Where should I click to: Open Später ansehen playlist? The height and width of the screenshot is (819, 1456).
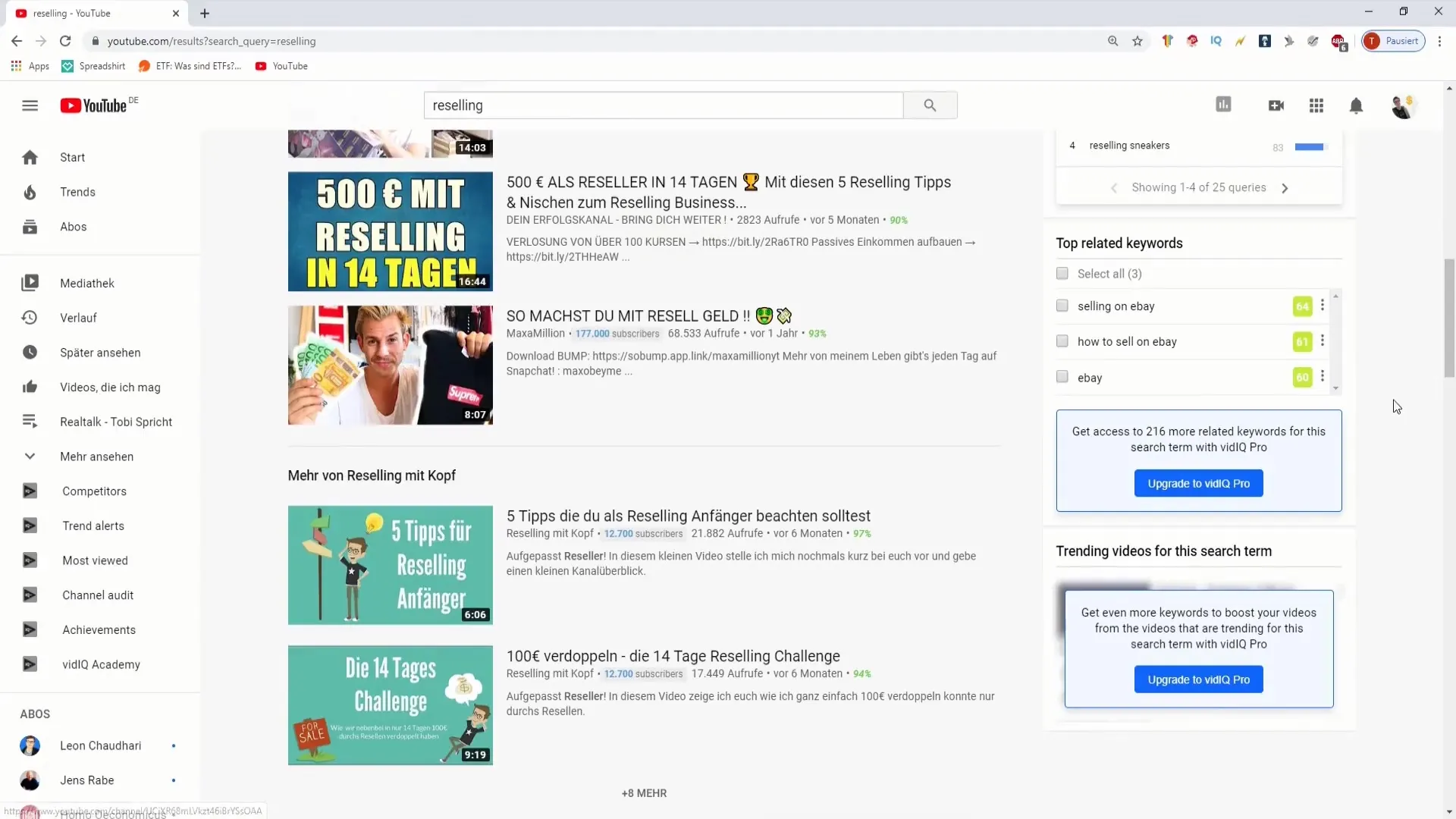(x=100, y=353)
